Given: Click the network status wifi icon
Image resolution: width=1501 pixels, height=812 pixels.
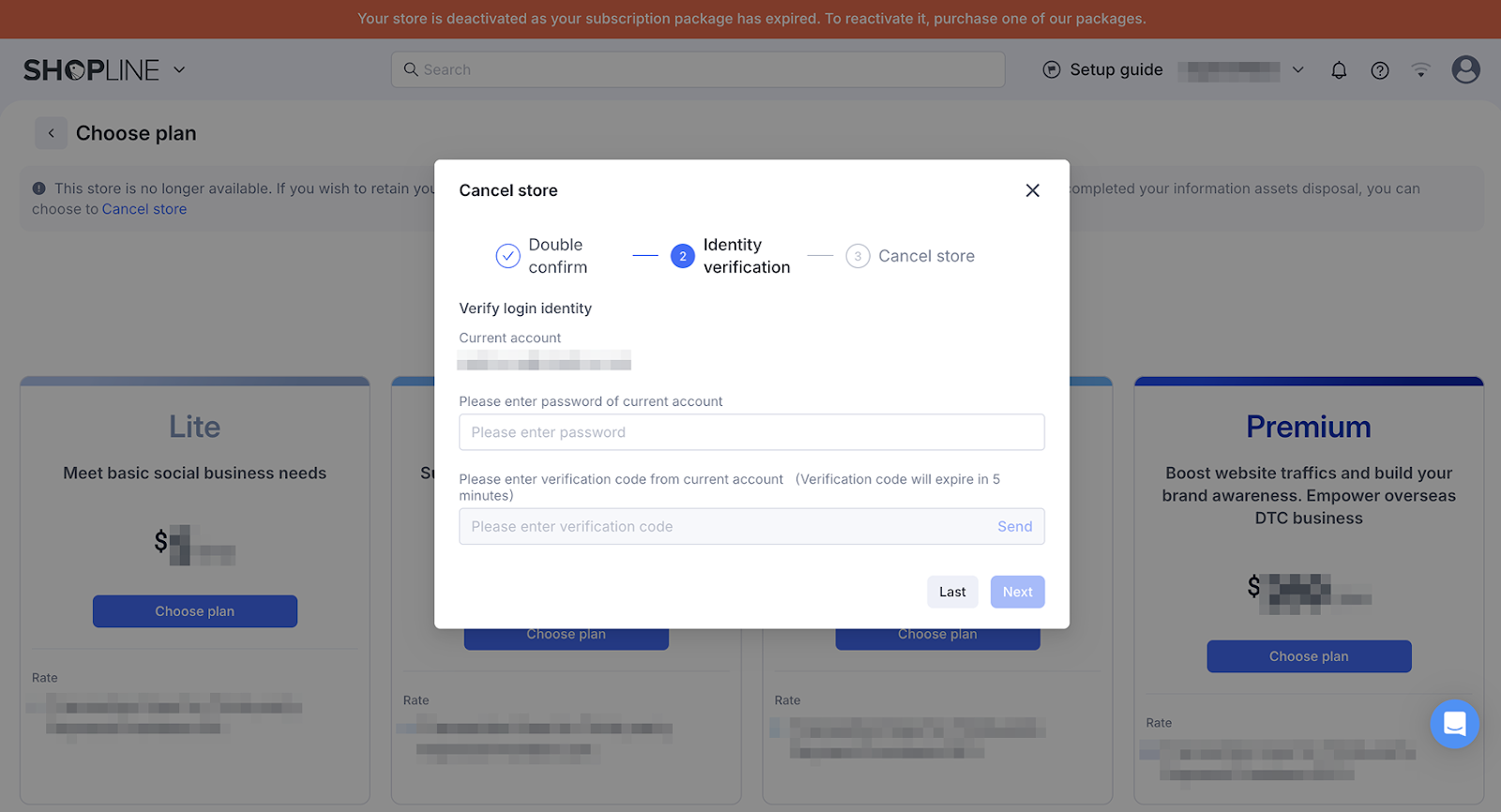Looking at the screenshot, I should pos(1420,70).
